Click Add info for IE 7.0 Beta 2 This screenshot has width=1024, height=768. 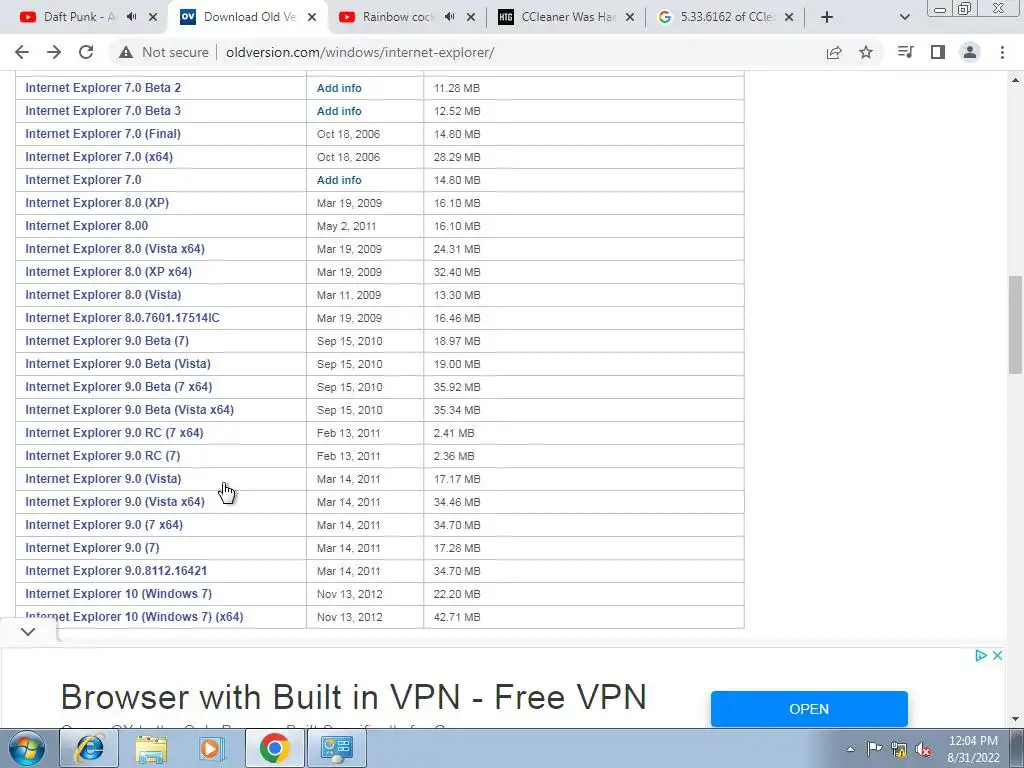coord(339,88)
